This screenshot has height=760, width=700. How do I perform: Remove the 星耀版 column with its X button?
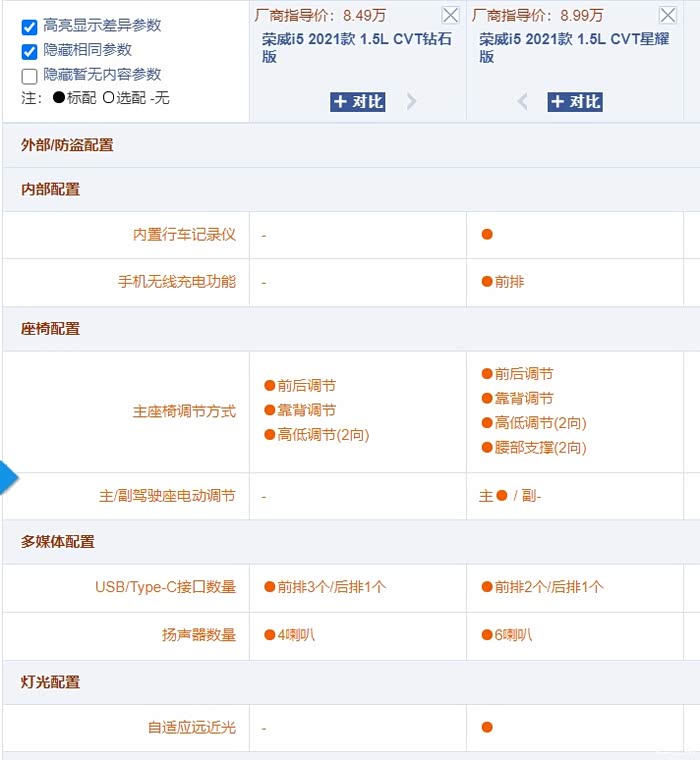[668, 16]
